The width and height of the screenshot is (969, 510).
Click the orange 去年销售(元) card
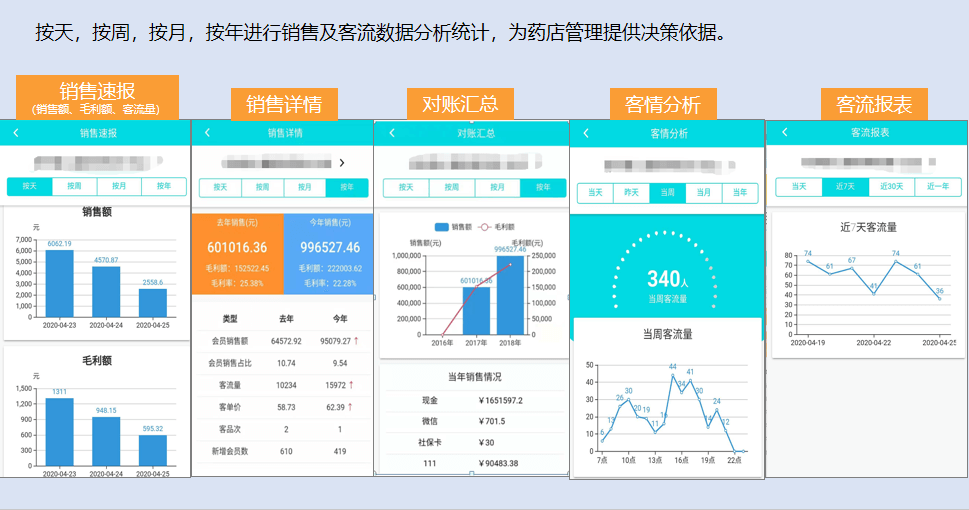coord(236,254)
